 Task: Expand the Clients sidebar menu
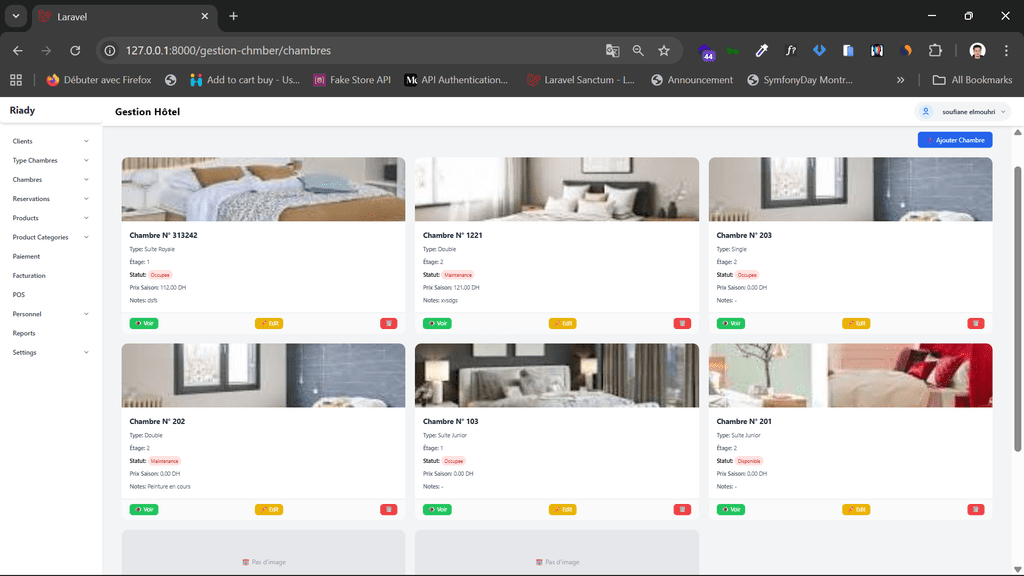click(50, 141)
